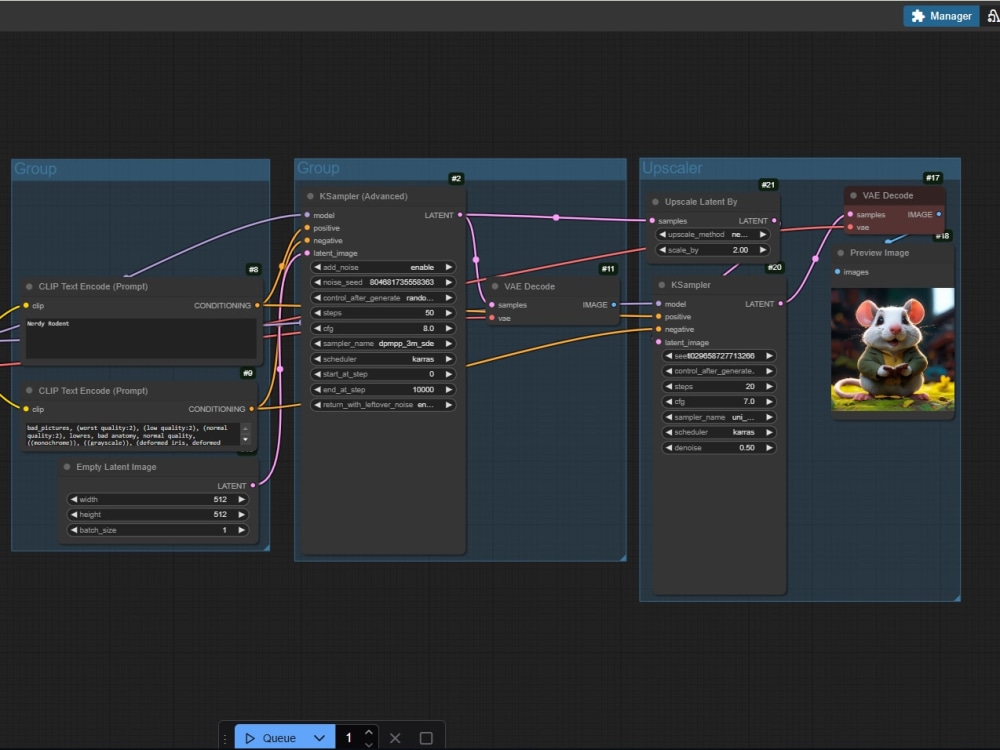1000x750 pixels.
Task: Collapse the middle VAE Decode node #11
Action: 495,287
